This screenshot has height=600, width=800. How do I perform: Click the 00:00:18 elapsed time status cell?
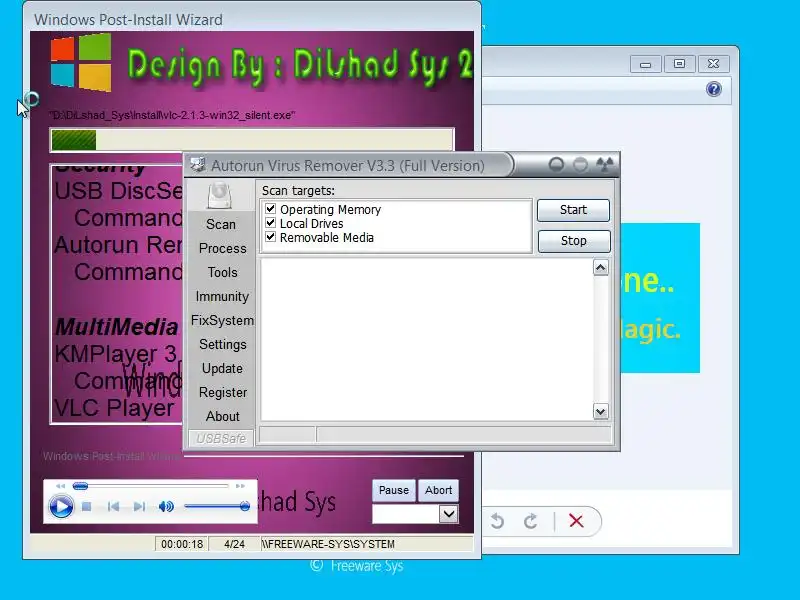182,544
